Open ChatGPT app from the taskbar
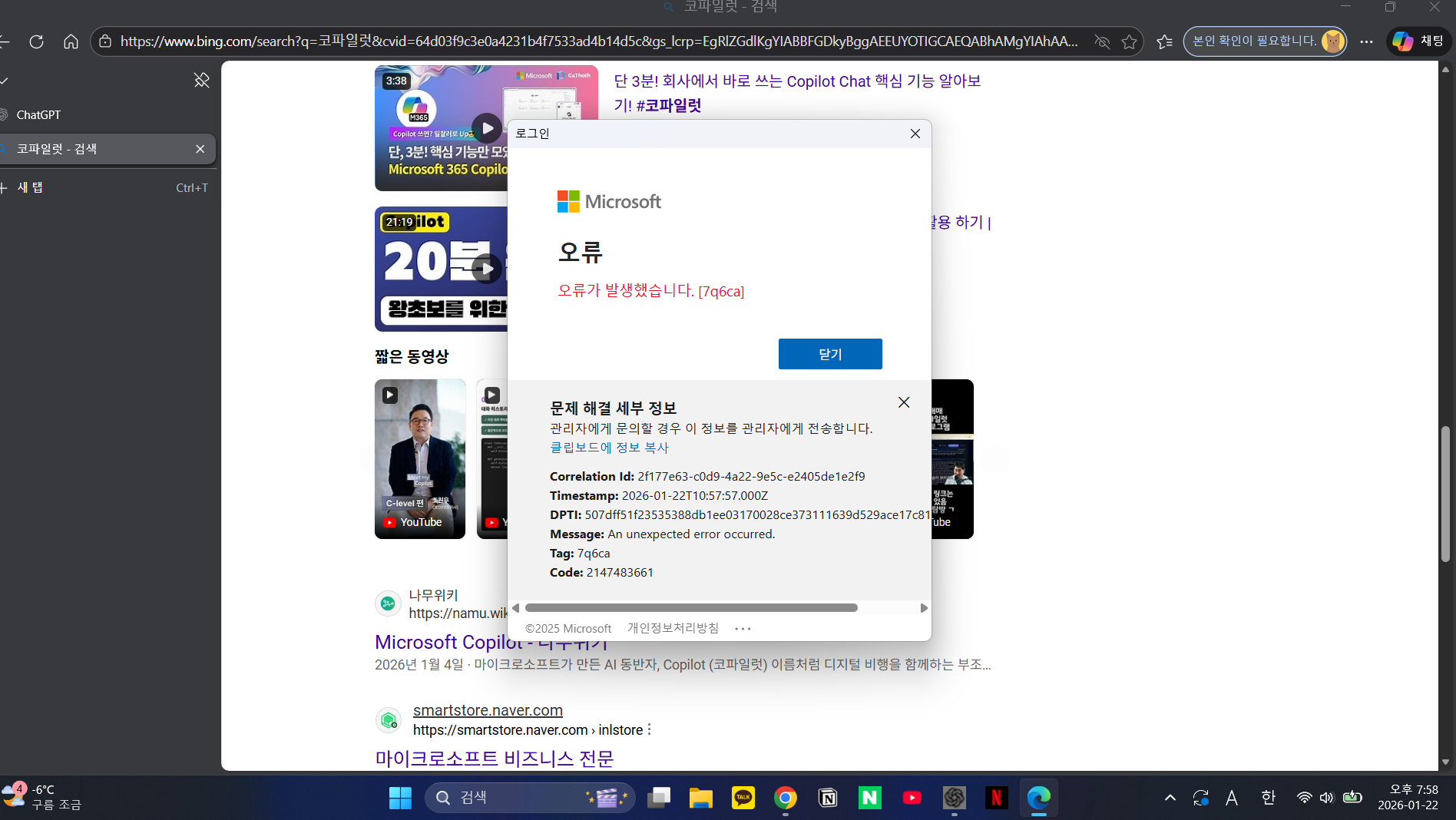 point(955,798)
